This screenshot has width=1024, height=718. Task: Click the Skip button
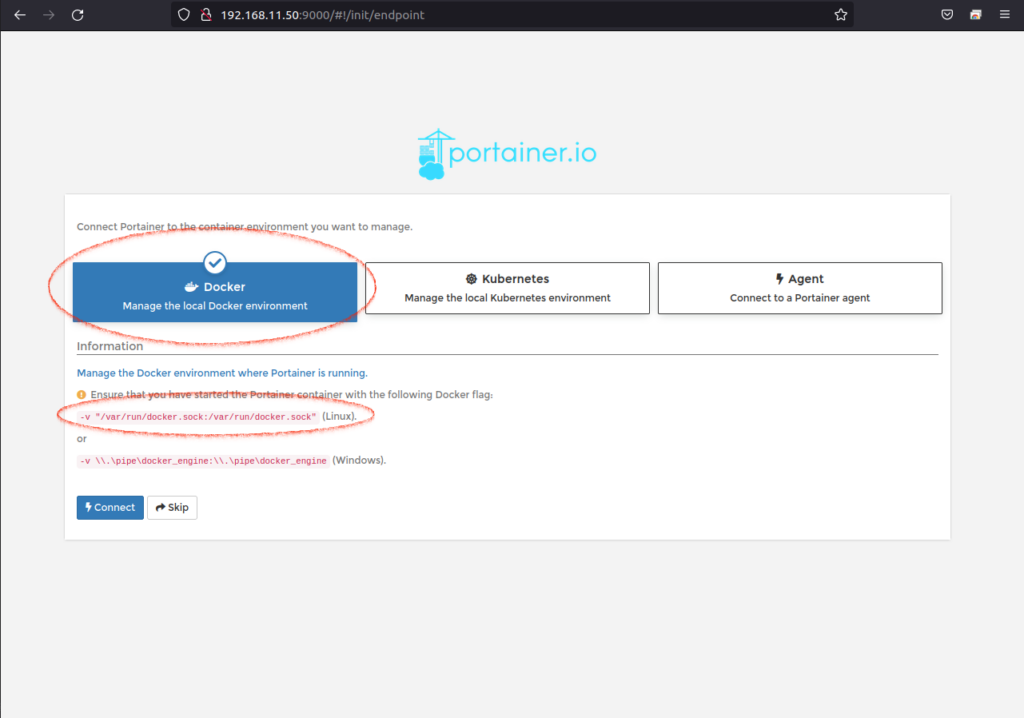[x=172, y=508]
